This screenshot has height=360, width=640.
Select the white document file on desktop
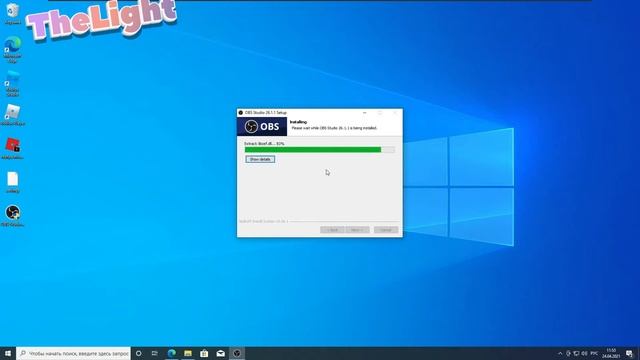tap(13, 182)
